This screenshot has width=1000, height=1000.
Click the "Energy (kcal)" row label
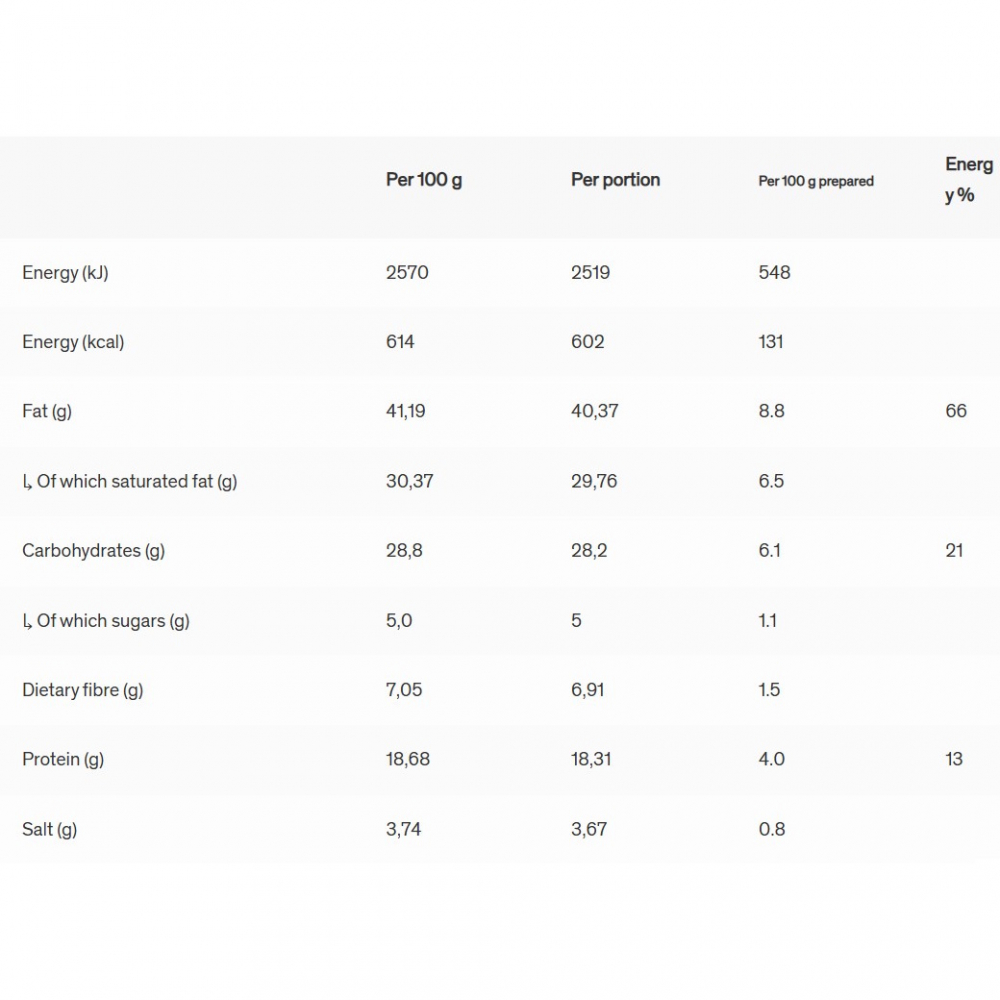coord(73,342)
